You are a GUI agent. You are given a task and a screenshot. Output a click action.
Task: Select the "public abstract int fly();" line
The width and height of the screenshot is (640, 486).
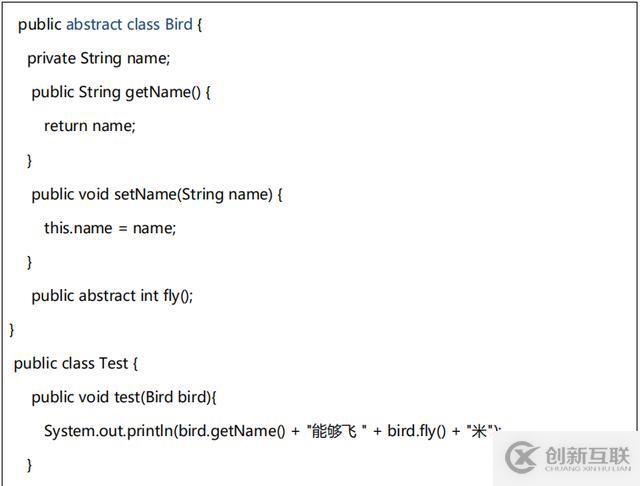(112, 295)
